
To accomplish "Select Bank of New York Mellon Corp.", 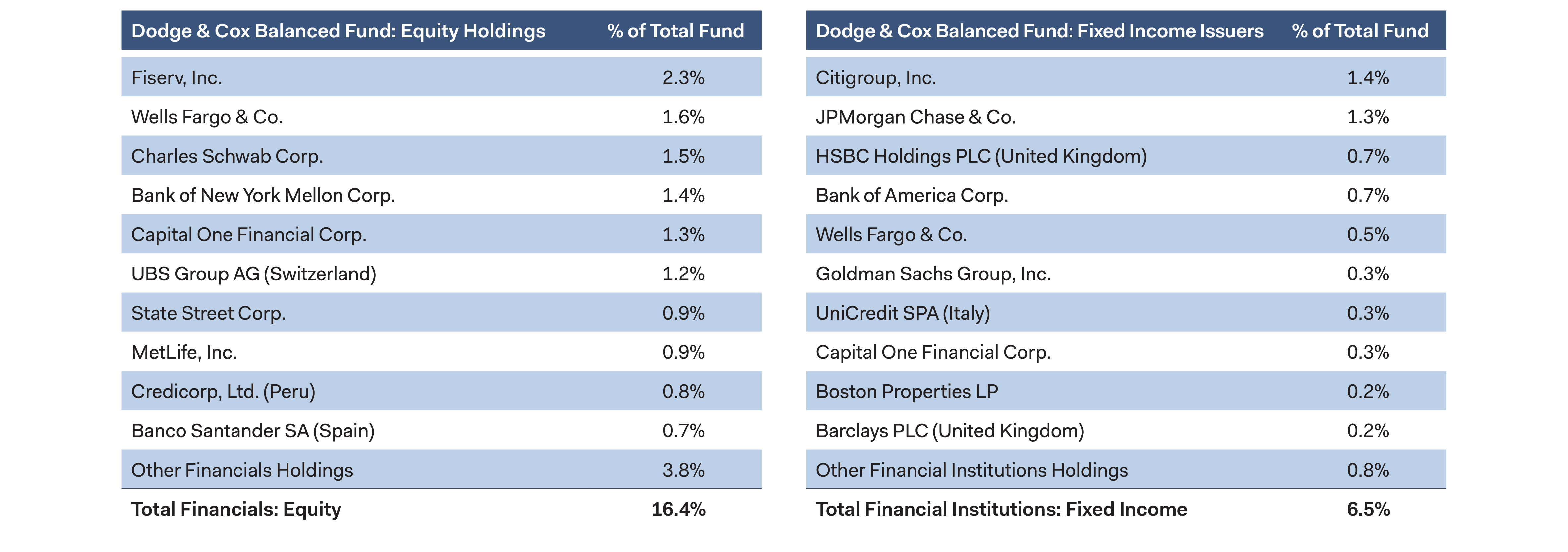I will 263,195.
